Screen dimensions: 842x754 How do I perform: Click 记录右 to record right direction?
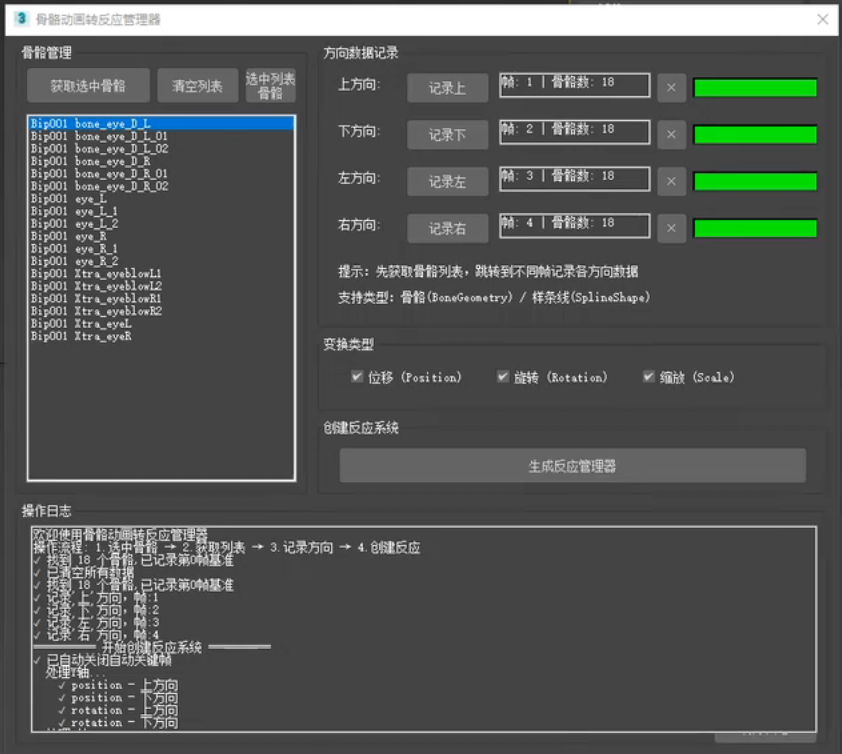pos(447,228)
